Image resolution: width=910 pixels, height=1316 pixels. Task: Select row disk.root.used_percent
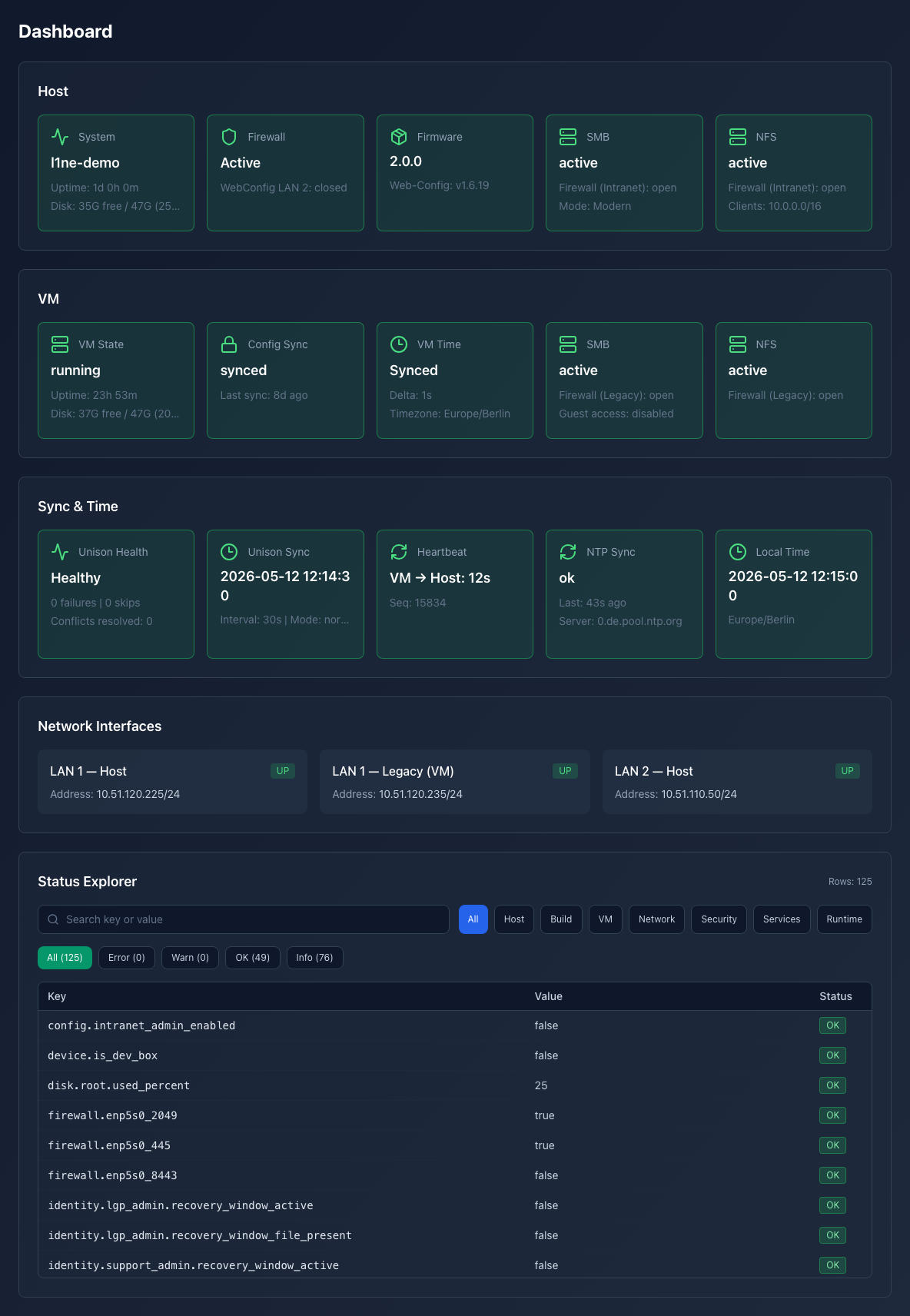(x=455, y=1085)
